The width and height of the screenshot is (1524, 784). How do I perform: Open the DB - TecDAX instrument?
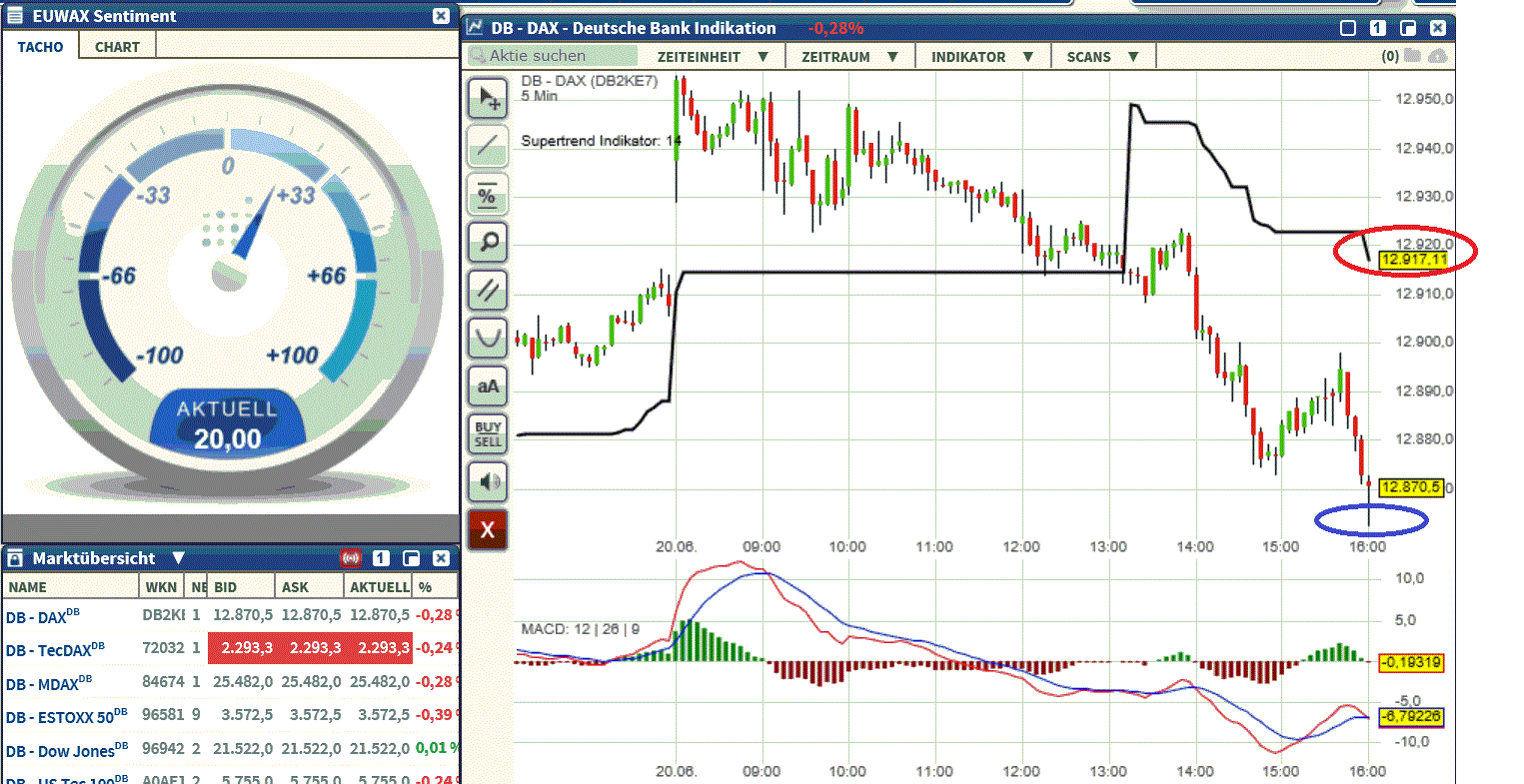click(55, 649)
